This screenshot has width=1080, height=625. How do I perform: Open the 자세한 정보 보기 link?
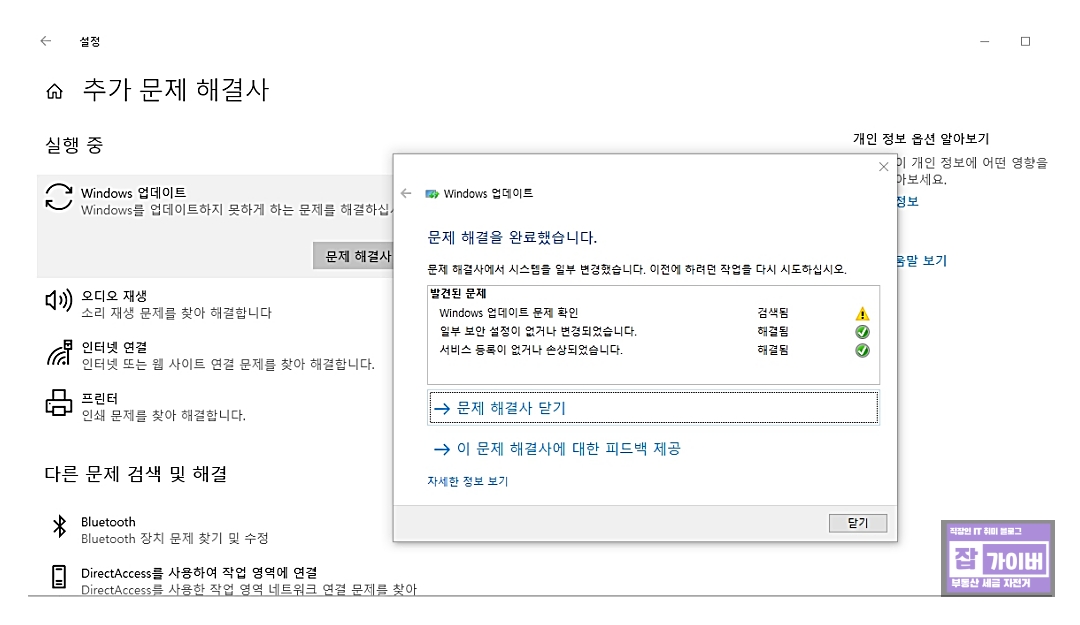click(466, 481)
